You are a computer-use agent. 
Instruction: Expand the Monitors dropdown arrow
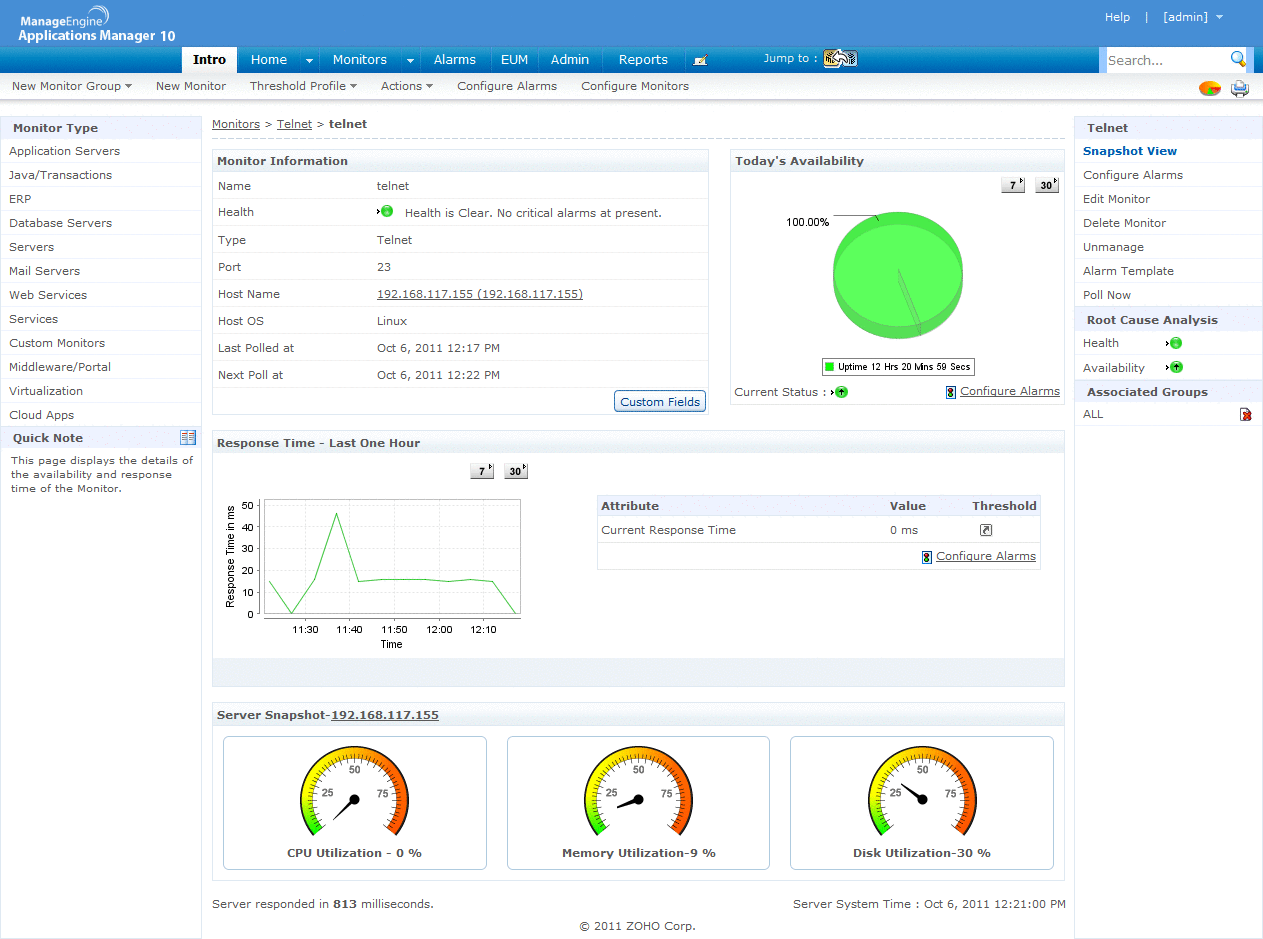pos(409,60)
